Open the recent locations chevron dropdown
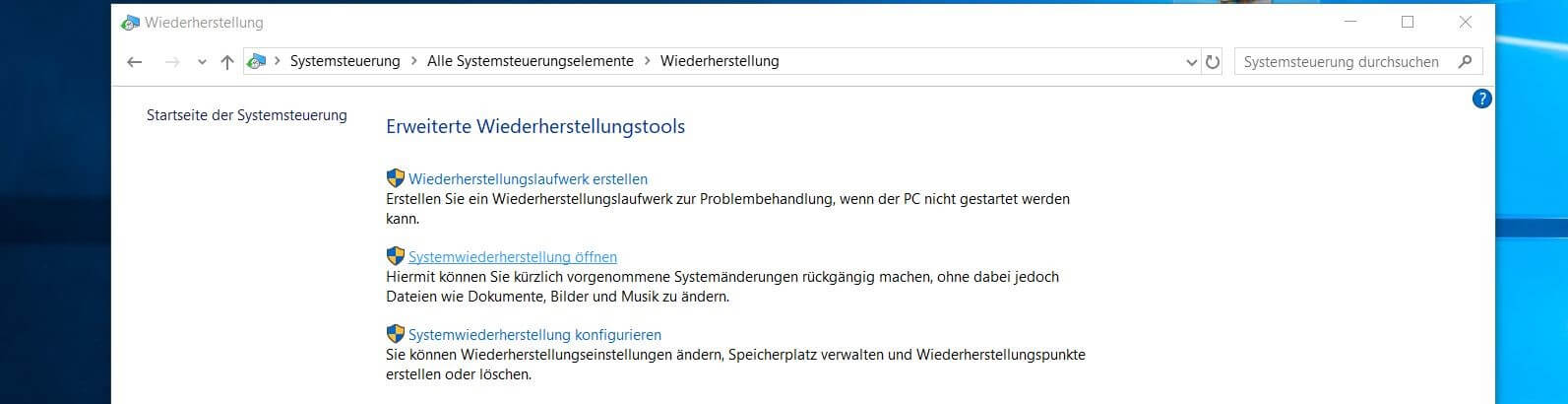This screenshot has height=404, width=1568. tap(202, 62)
